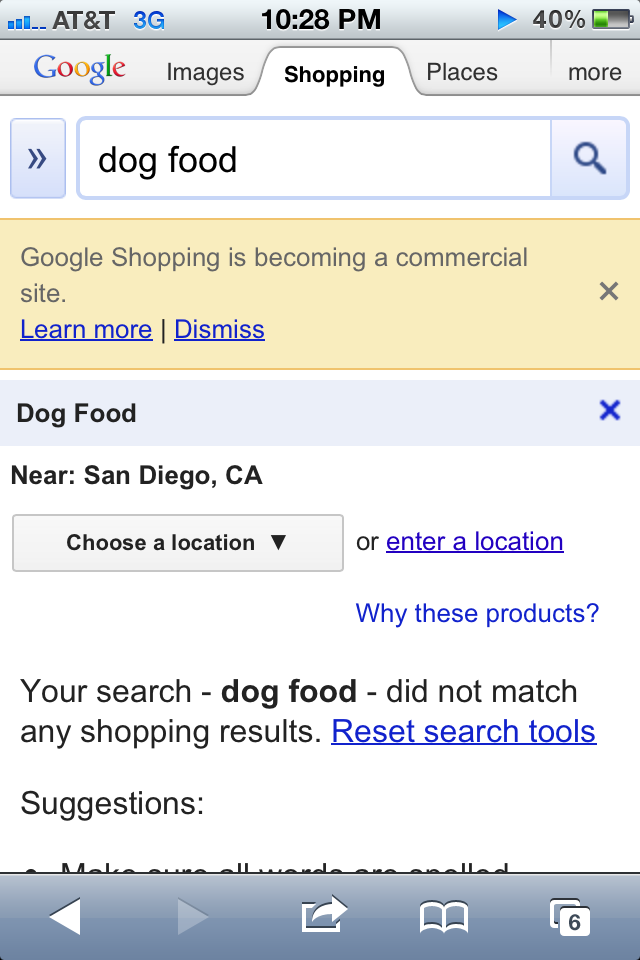
Task: Open Safari bookmarks
Action: point(443,916)
